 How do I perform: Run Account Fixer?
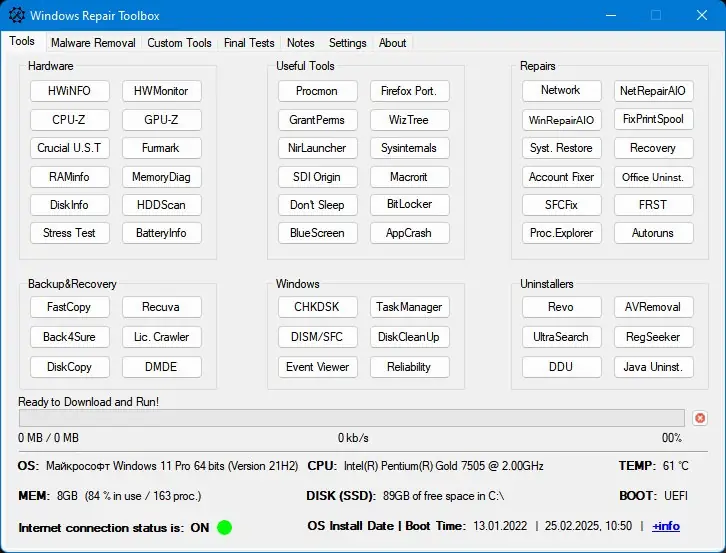[x=561, y=176]
